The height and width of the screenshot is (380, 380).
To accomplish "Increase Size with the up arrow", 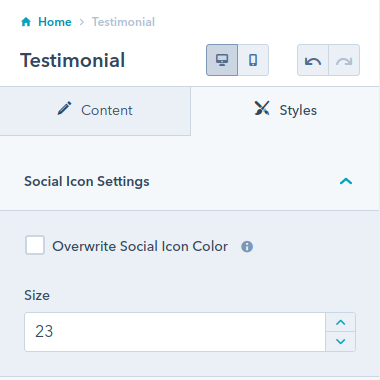I will [x=341, y=322].
